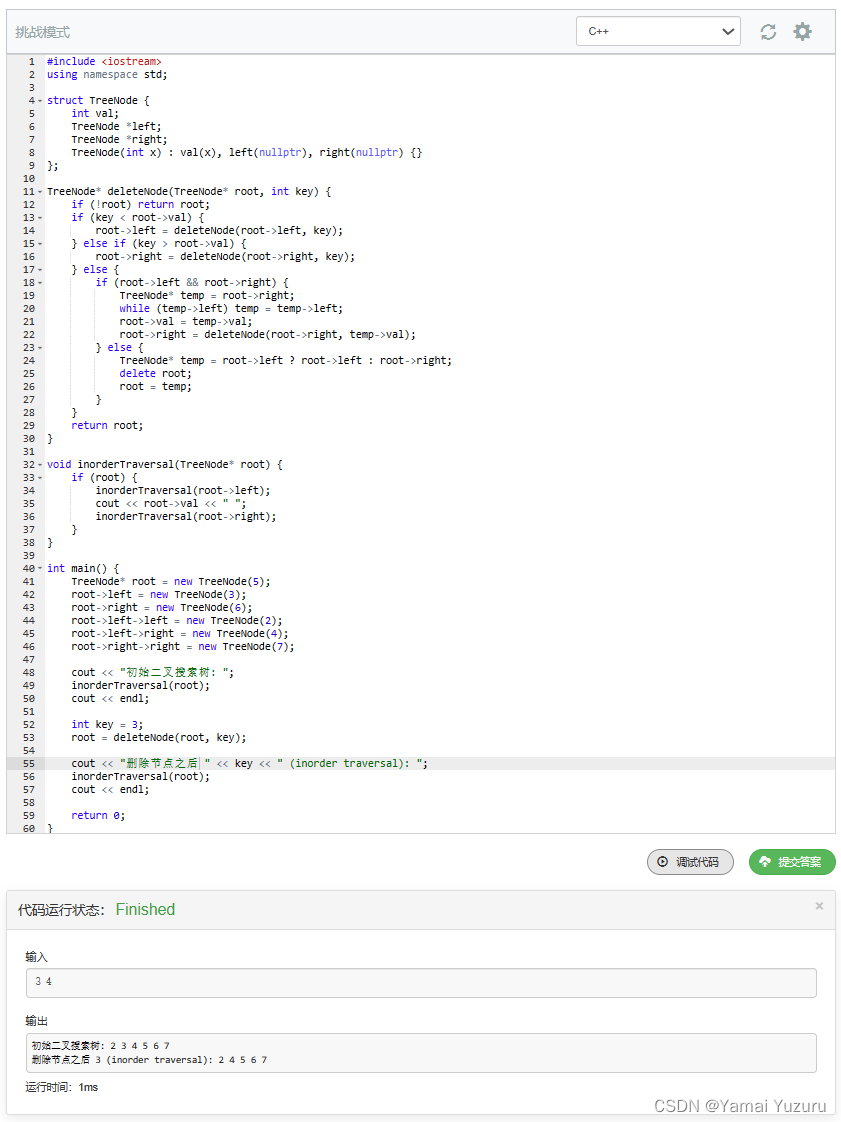Click the 提交答案 submit button
The height and width of the screenshot is (1122, 841).
792,862
